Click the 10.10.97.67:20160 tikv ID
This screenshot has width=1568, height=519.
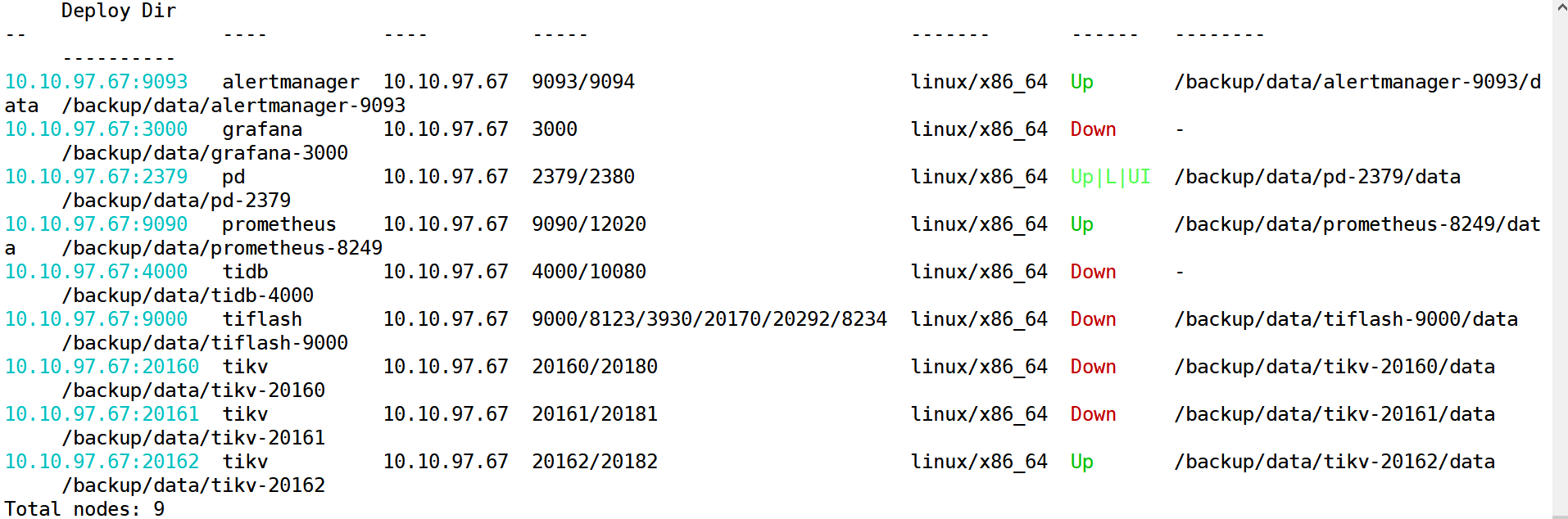click(102, 367)
